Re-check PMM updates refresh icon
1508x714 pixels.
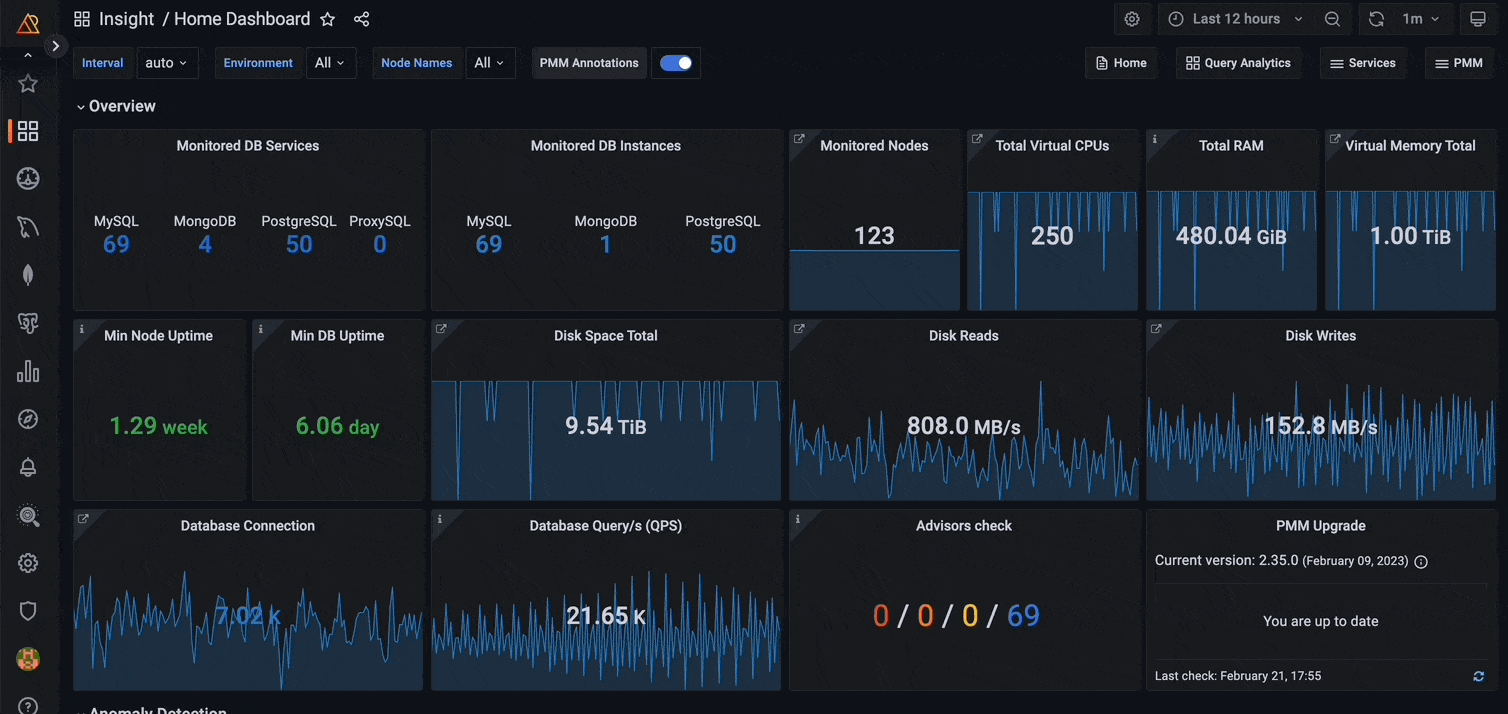pos(1478,676)
